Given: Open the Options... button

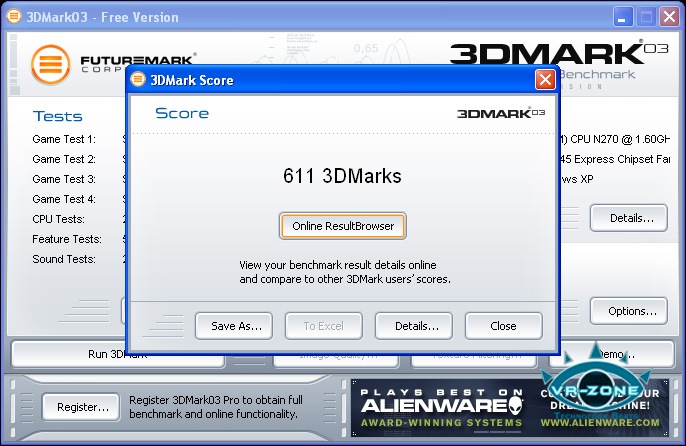Looking at the screenshot, I should 629,311.
